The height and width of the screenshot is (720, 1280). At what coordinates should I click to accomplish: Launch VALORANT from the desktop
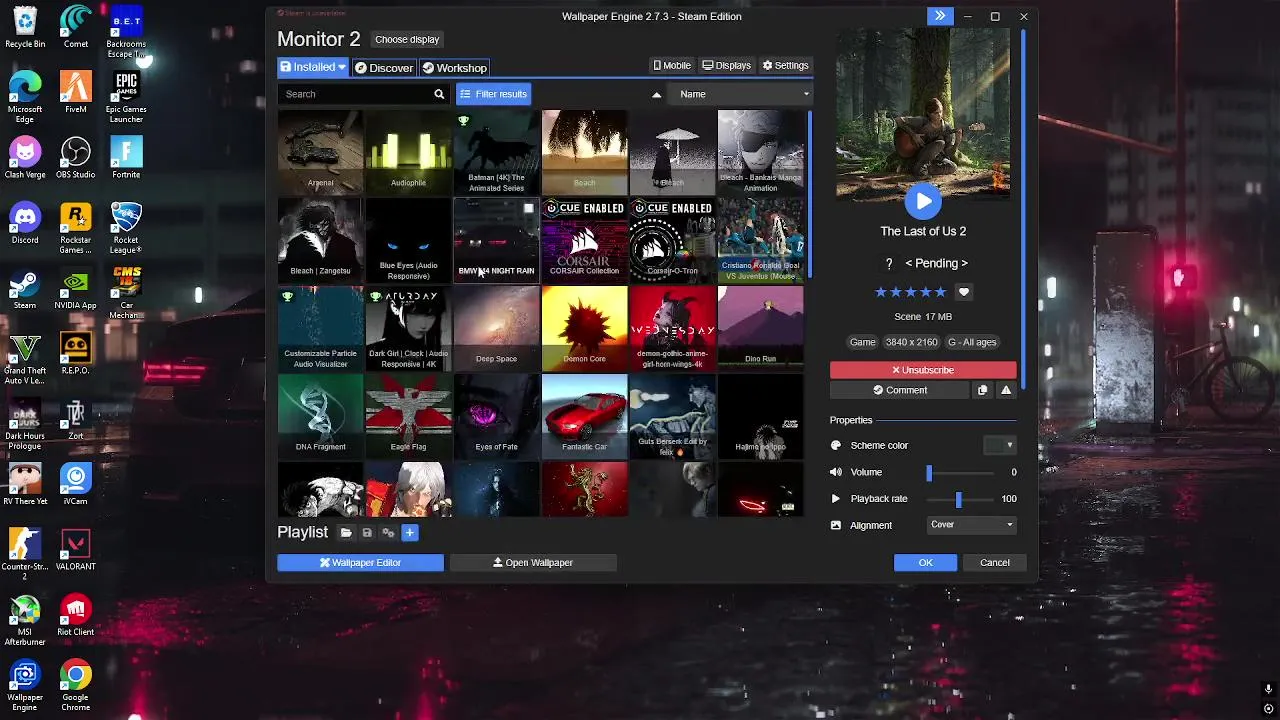tap(75, 550)
